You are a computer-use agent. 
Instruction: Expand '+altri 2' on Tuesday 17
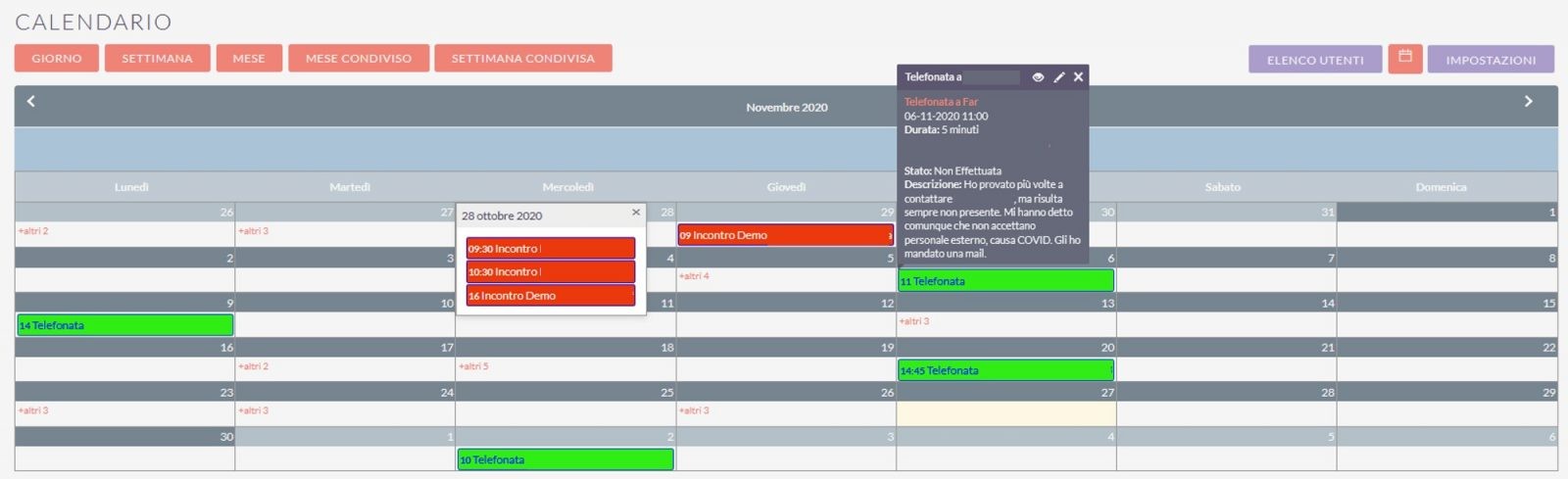(254, 366)
